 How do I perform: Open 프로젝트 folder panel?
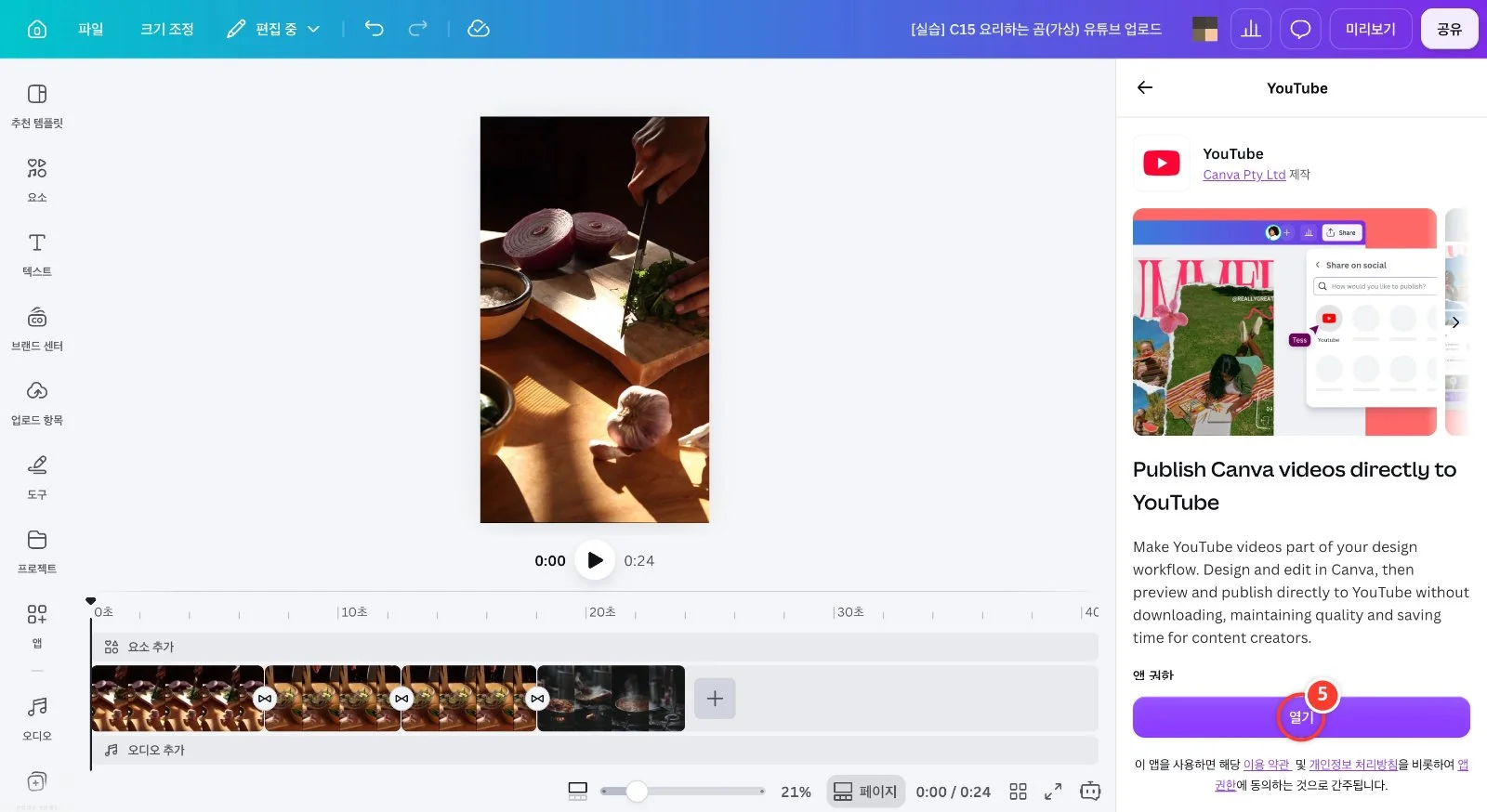click(37, 552)
